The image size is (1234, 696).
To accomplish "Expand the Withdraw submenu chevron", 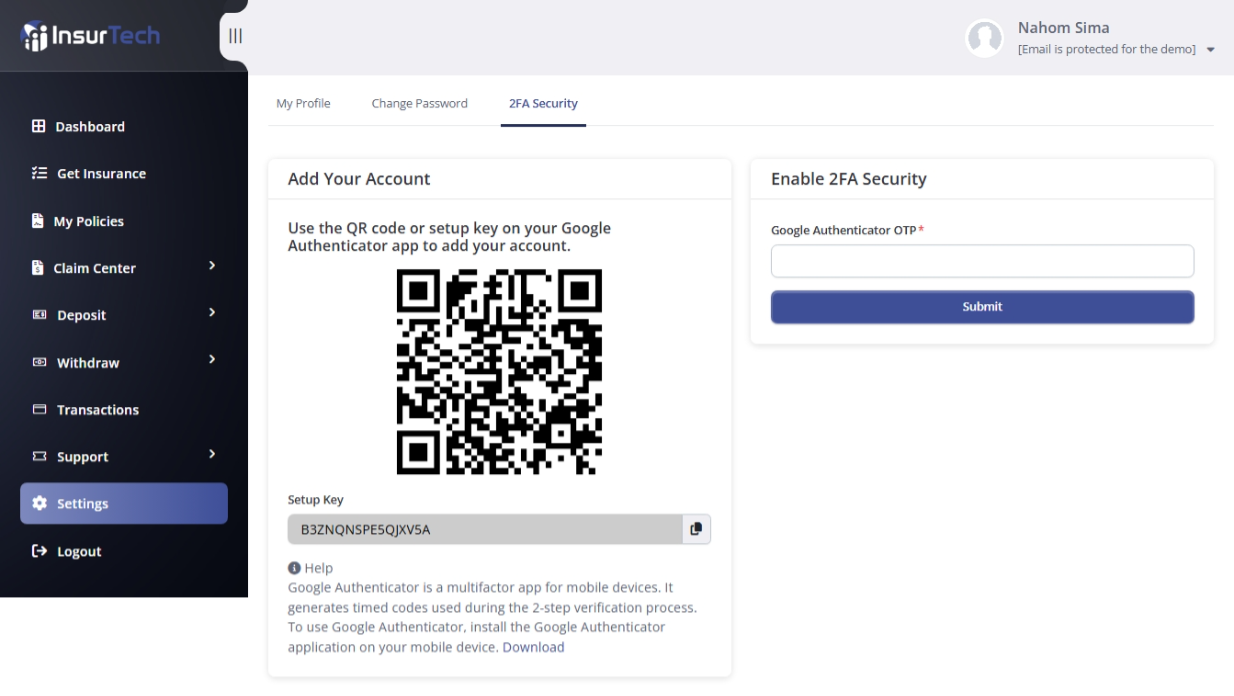I will point(211,360).
